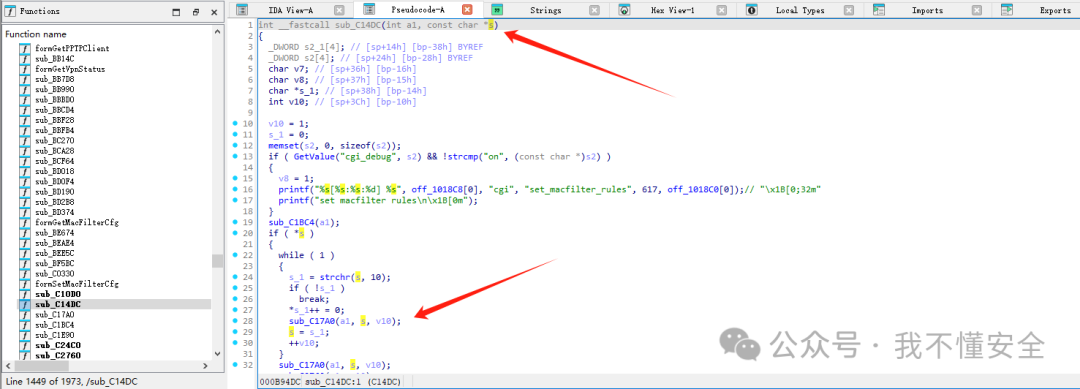Toggle breakpoint dot on line 28

[x=236, y=322]
